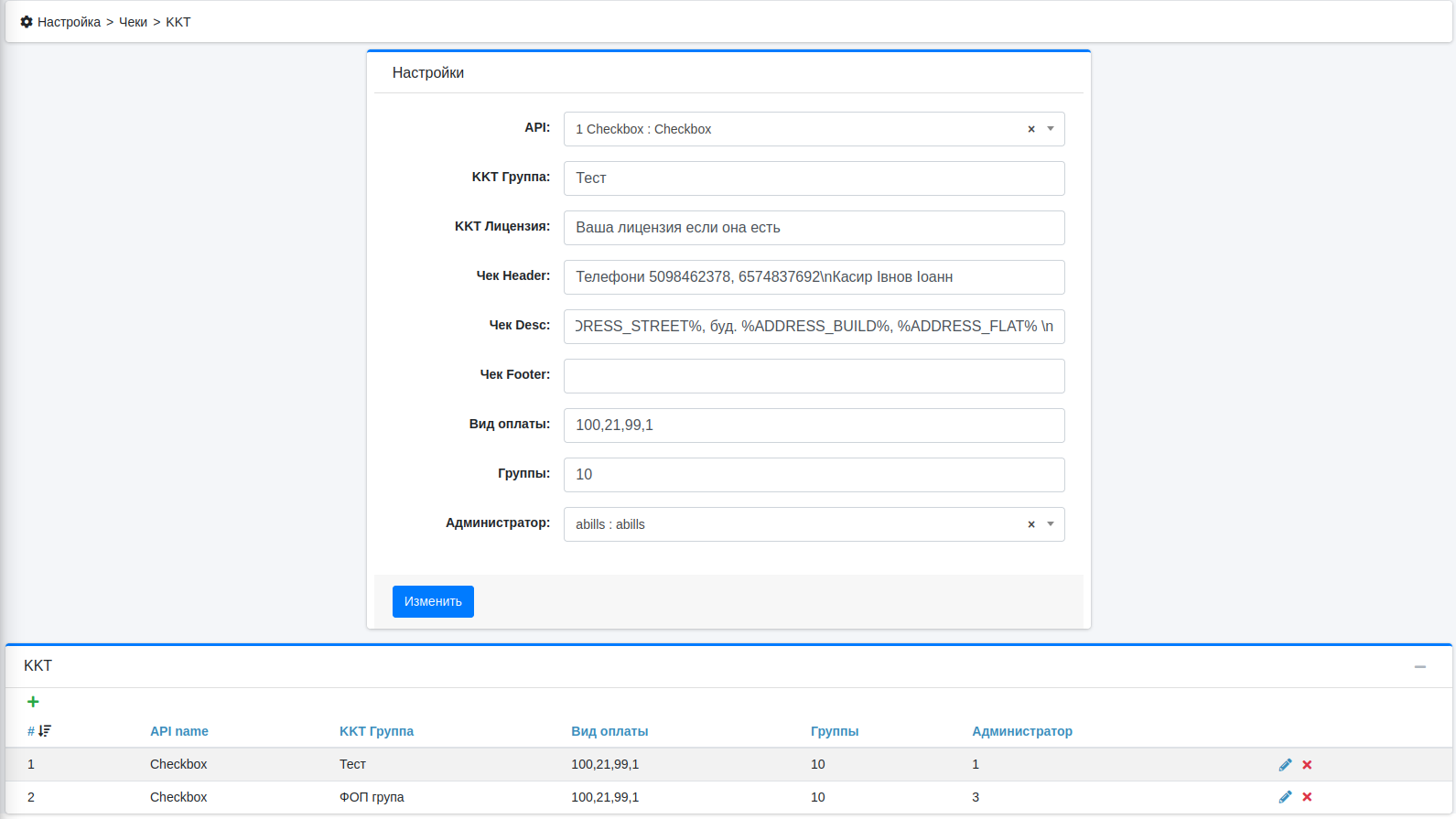Delete the Тест row with red cross
Viewport: 1456px width, 819px height.
(x=1307, y=764)
